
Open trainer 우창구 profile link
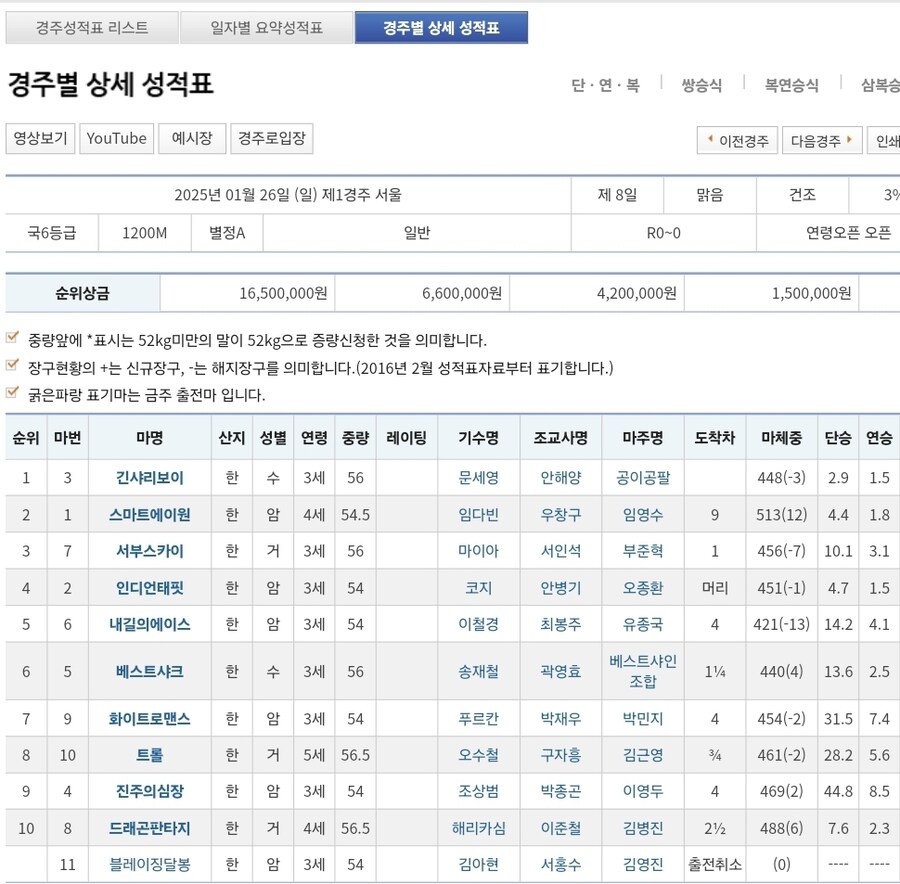(x=559, y=515)
